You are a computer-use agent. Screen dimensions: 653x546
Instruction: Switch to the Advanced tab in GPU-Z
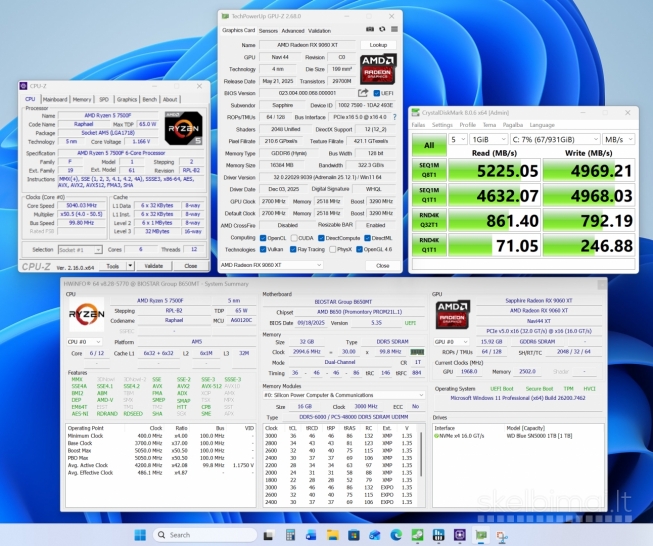coord(293,31)
